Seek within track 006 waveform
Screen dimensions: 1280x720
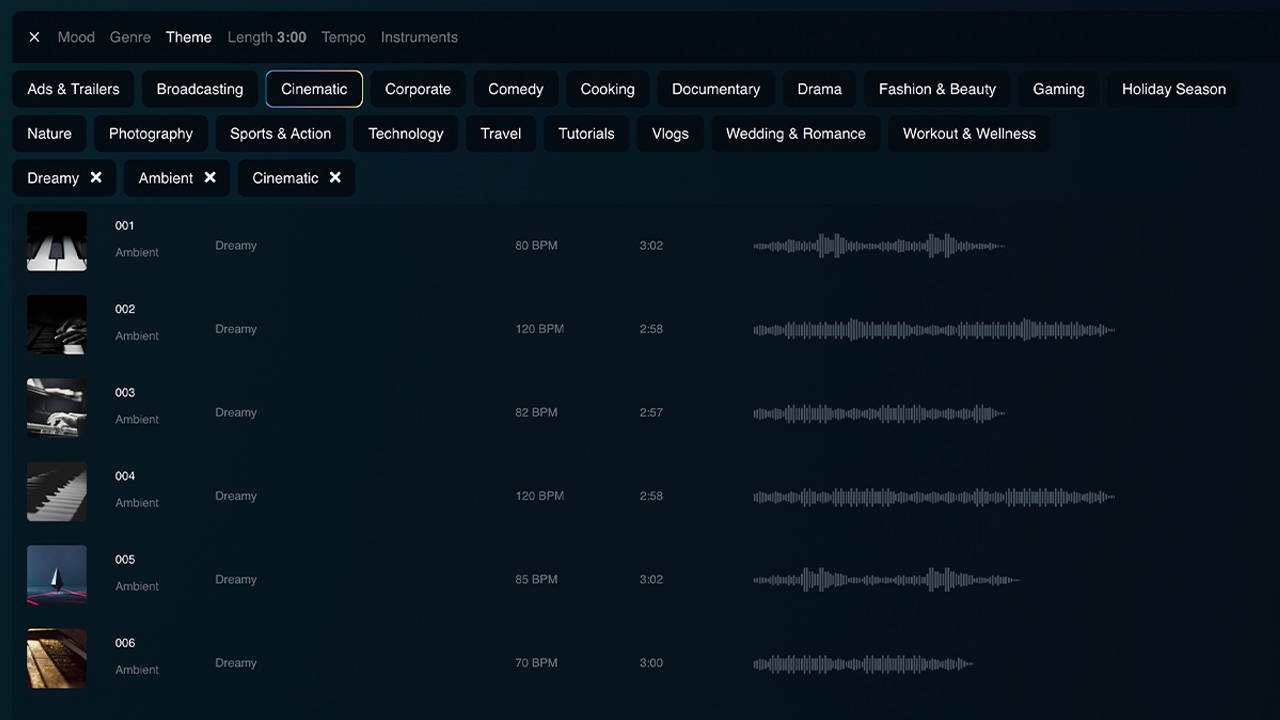863,663
